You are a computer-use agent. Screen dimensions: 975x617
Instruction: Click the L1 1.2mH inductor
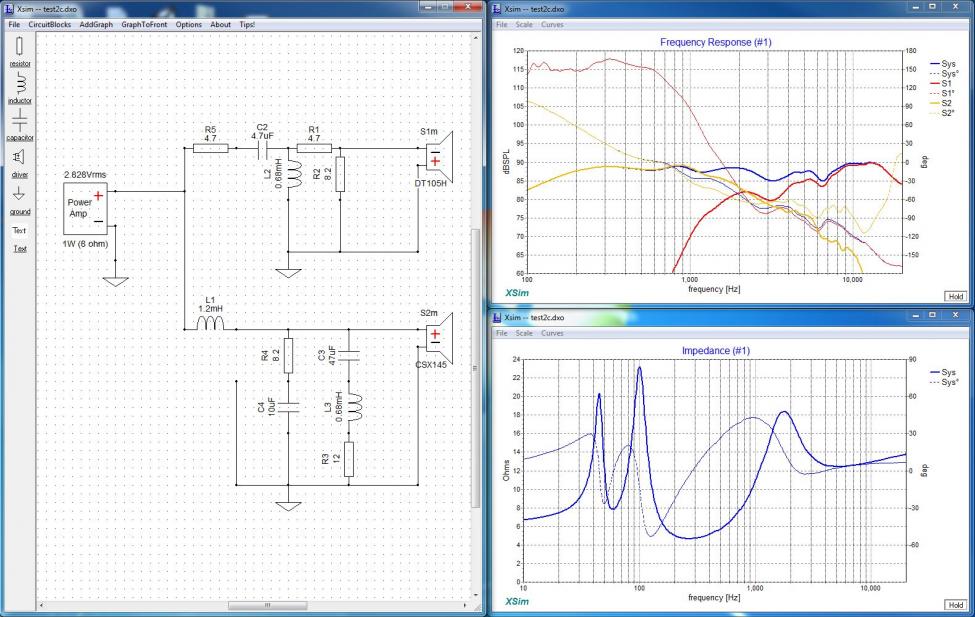[x=209, y=319]
